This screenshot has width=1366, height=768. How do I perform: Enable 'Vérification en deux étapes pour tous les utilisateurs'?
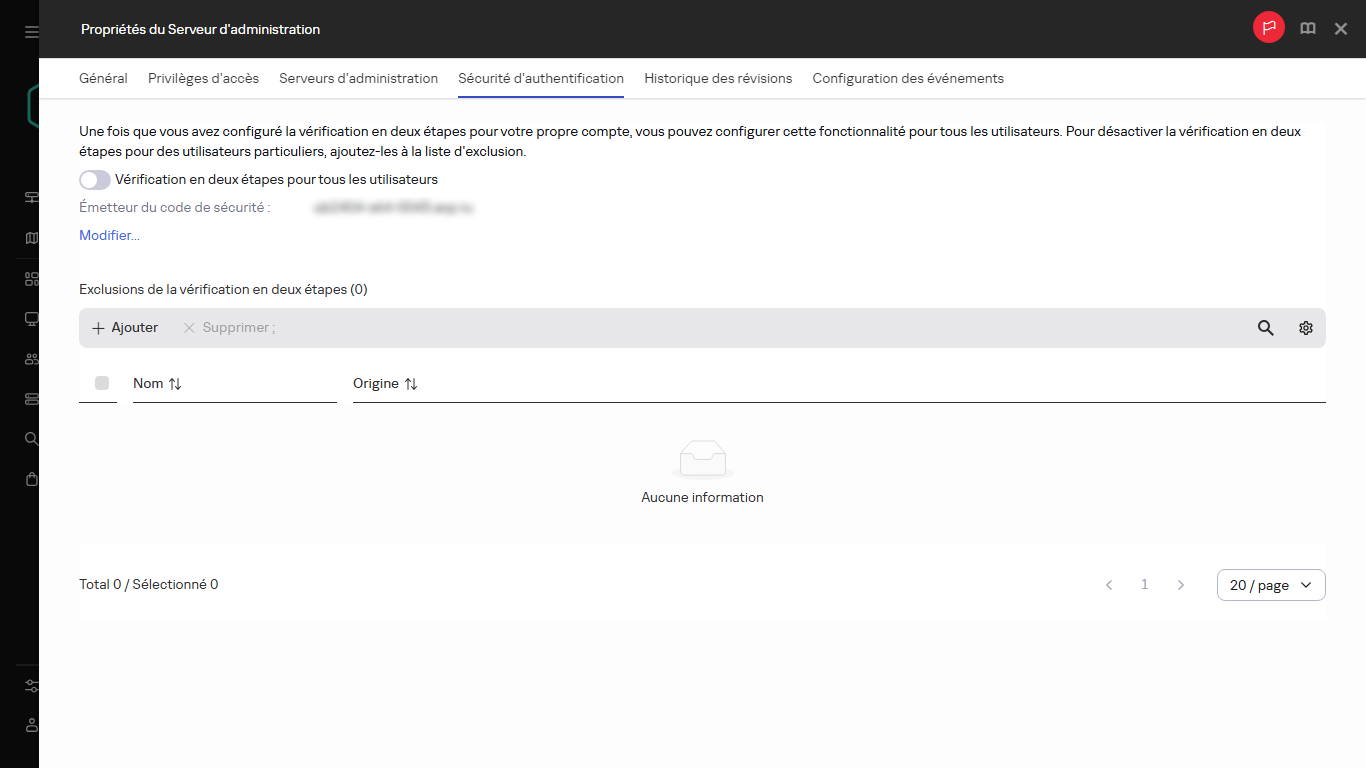coord(94,179)
